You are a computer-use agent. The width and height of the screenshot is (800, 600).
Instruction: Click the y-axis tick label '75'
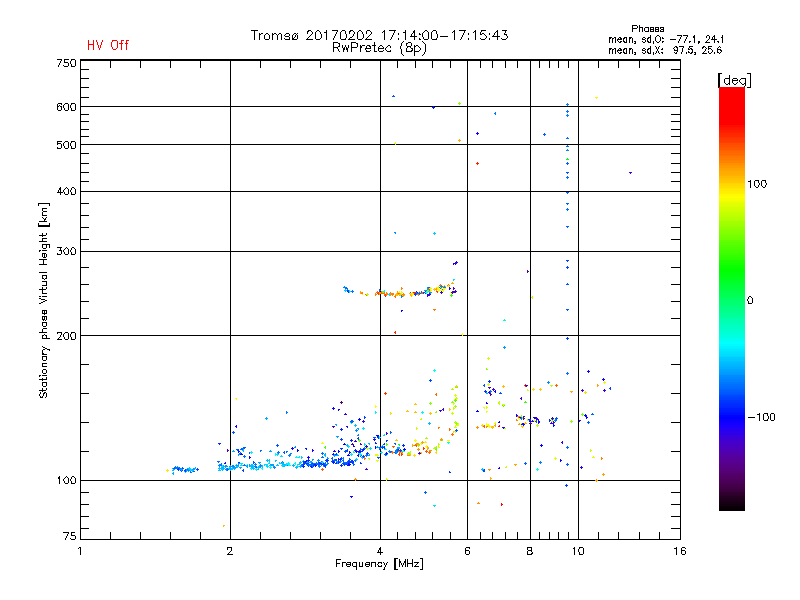click(70, 536)
